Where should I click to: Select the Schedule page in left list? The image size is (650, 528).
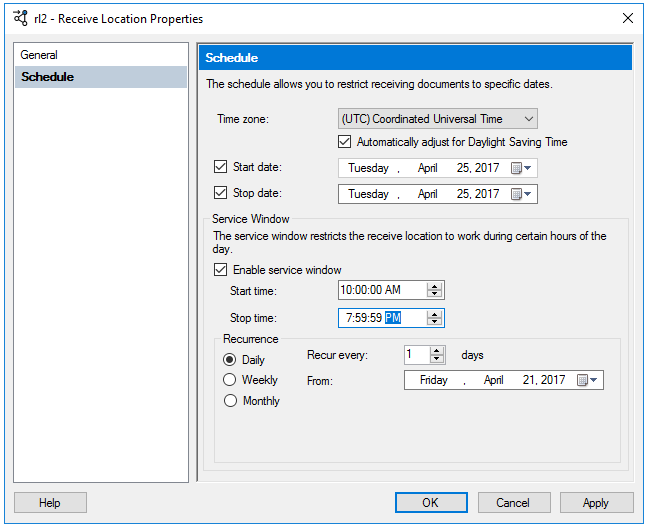point(101,77)
